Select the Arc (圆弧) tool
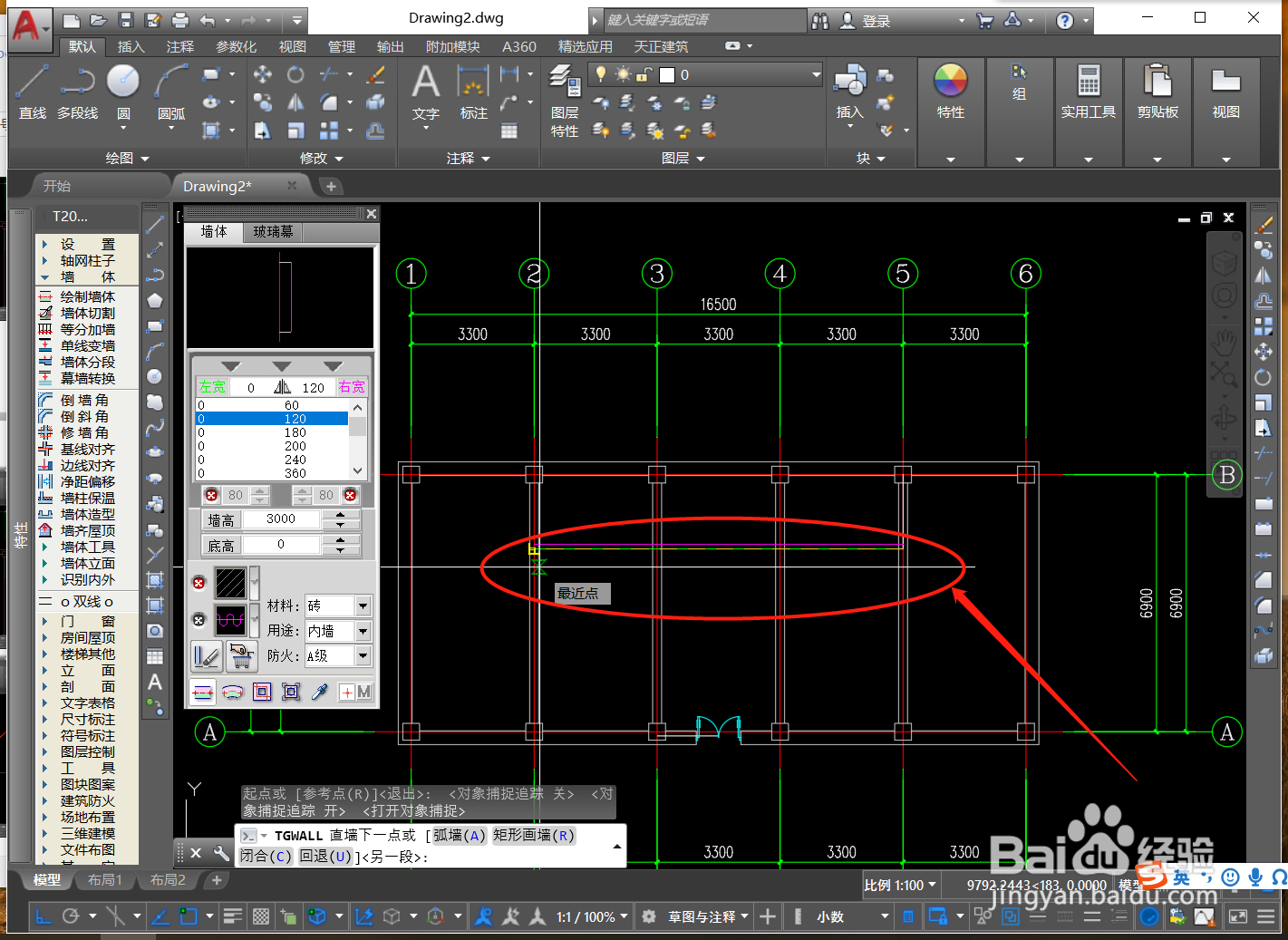Image resolution: width=1288 pixels, height=940 pixels. [x=171, y=93]
